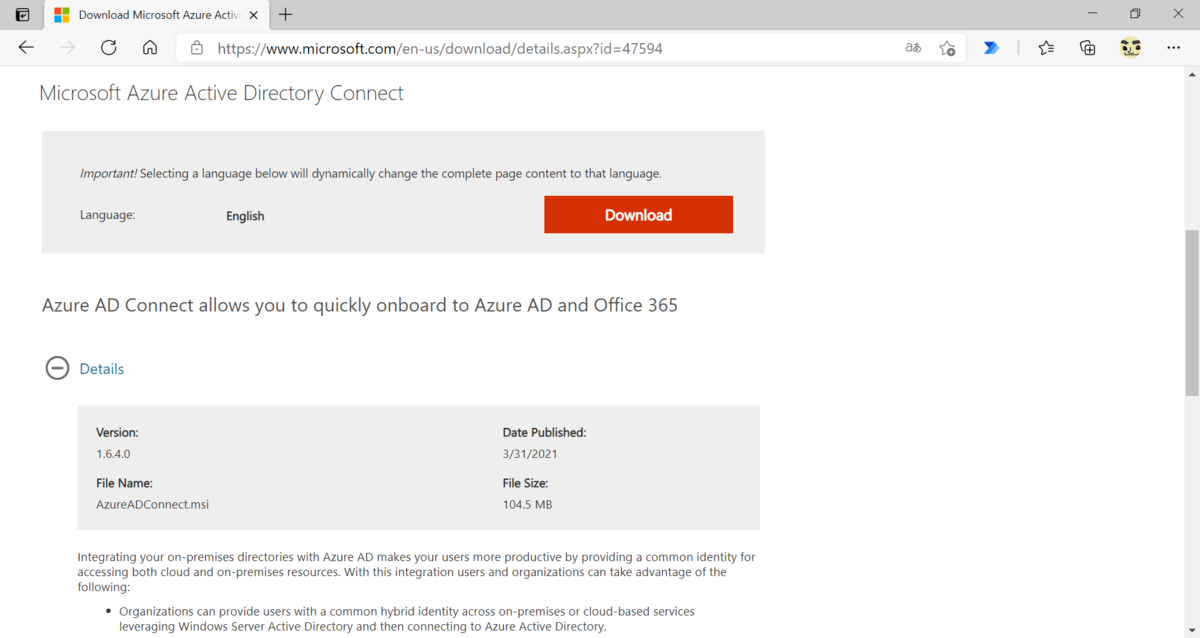The width and height of the screenshot is (1200, 638).
Task: Click the blue extension icon in toolbar
Action: coord(991,48)
